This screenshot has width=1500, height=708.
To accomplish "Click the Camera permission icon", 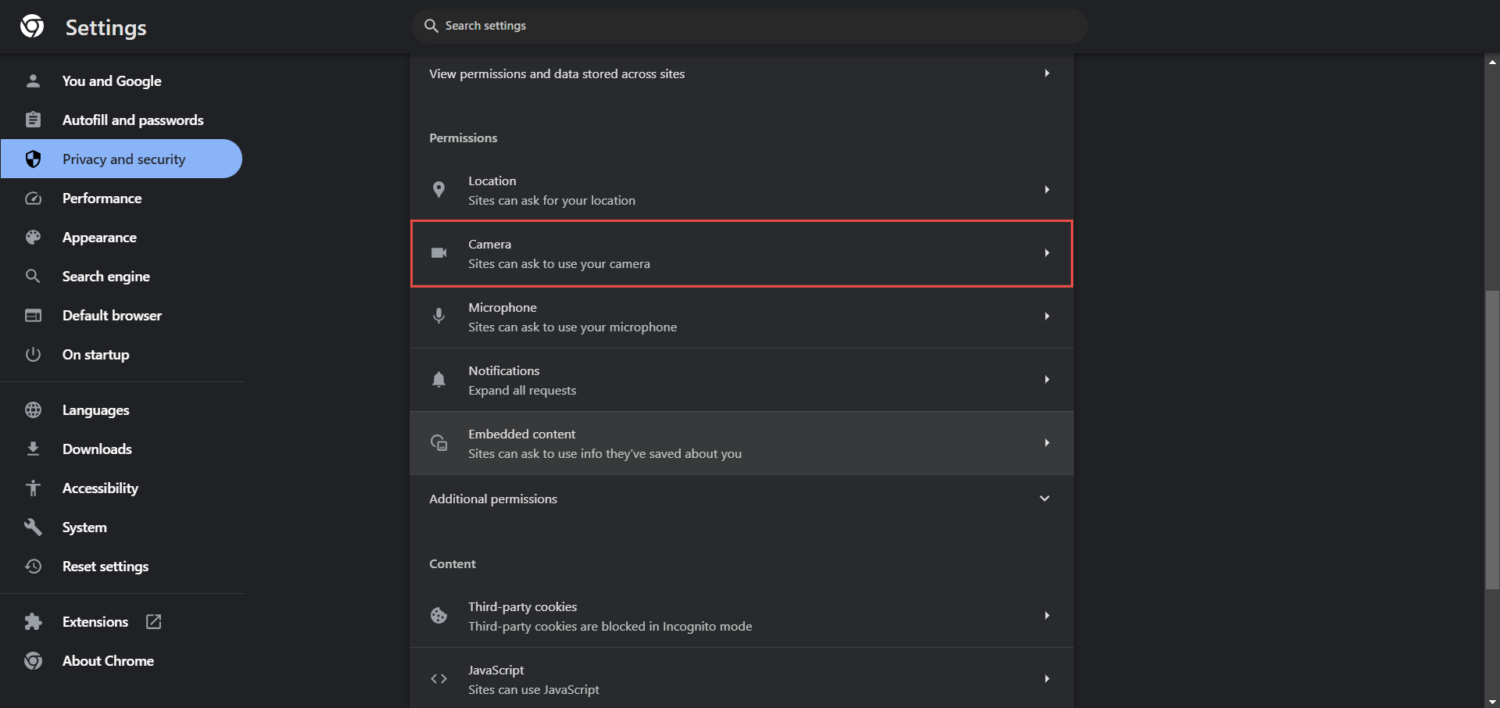I will (x=438, y=253).
